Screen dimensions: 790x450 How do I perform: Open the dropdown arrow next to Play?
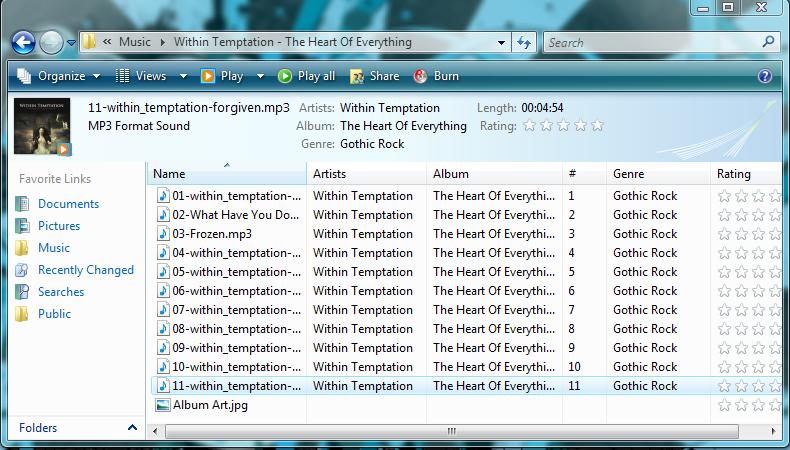coord(260,76)
